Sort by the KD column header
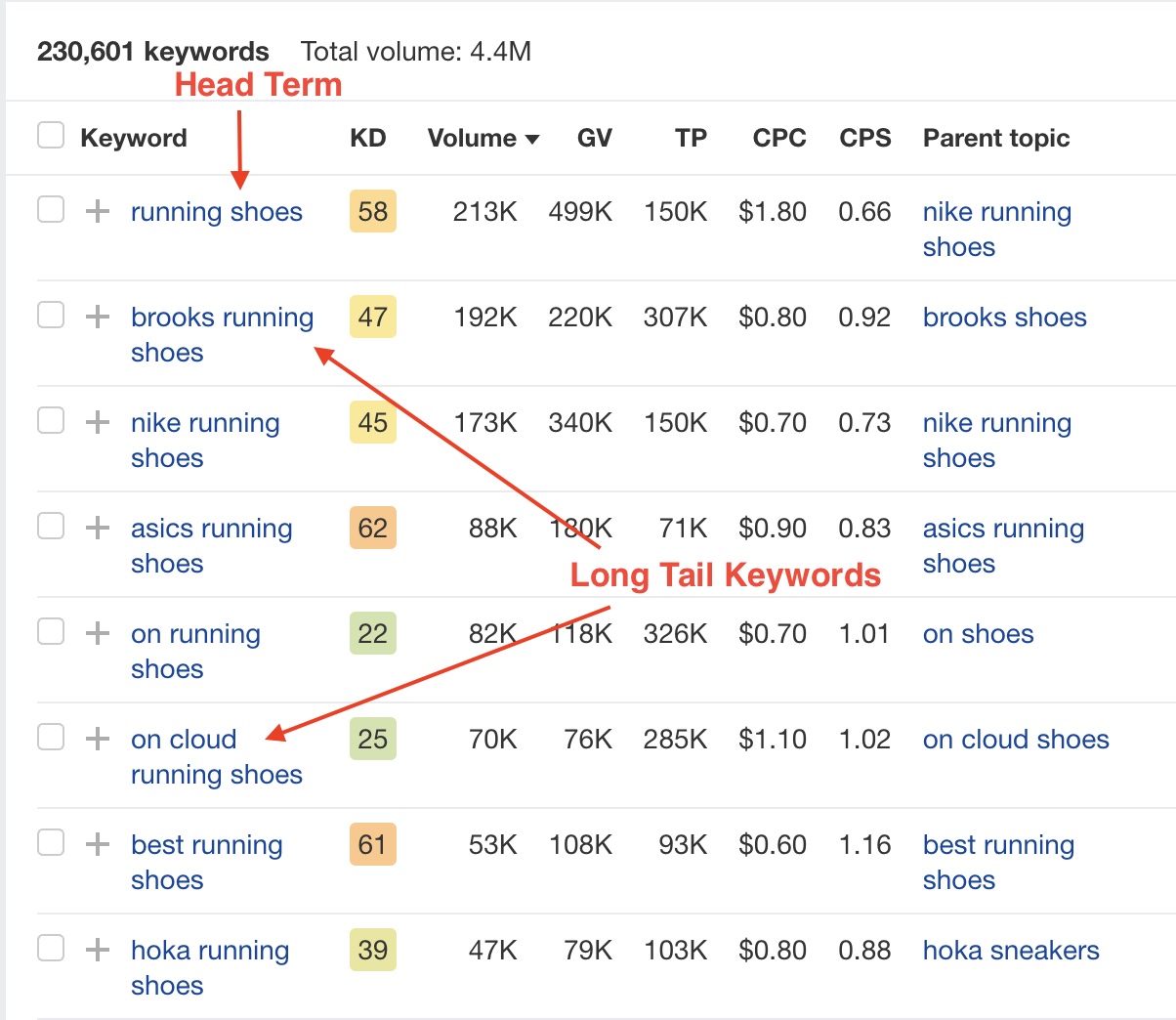This screenshot has width=1176, height=1020. (368, 138)
